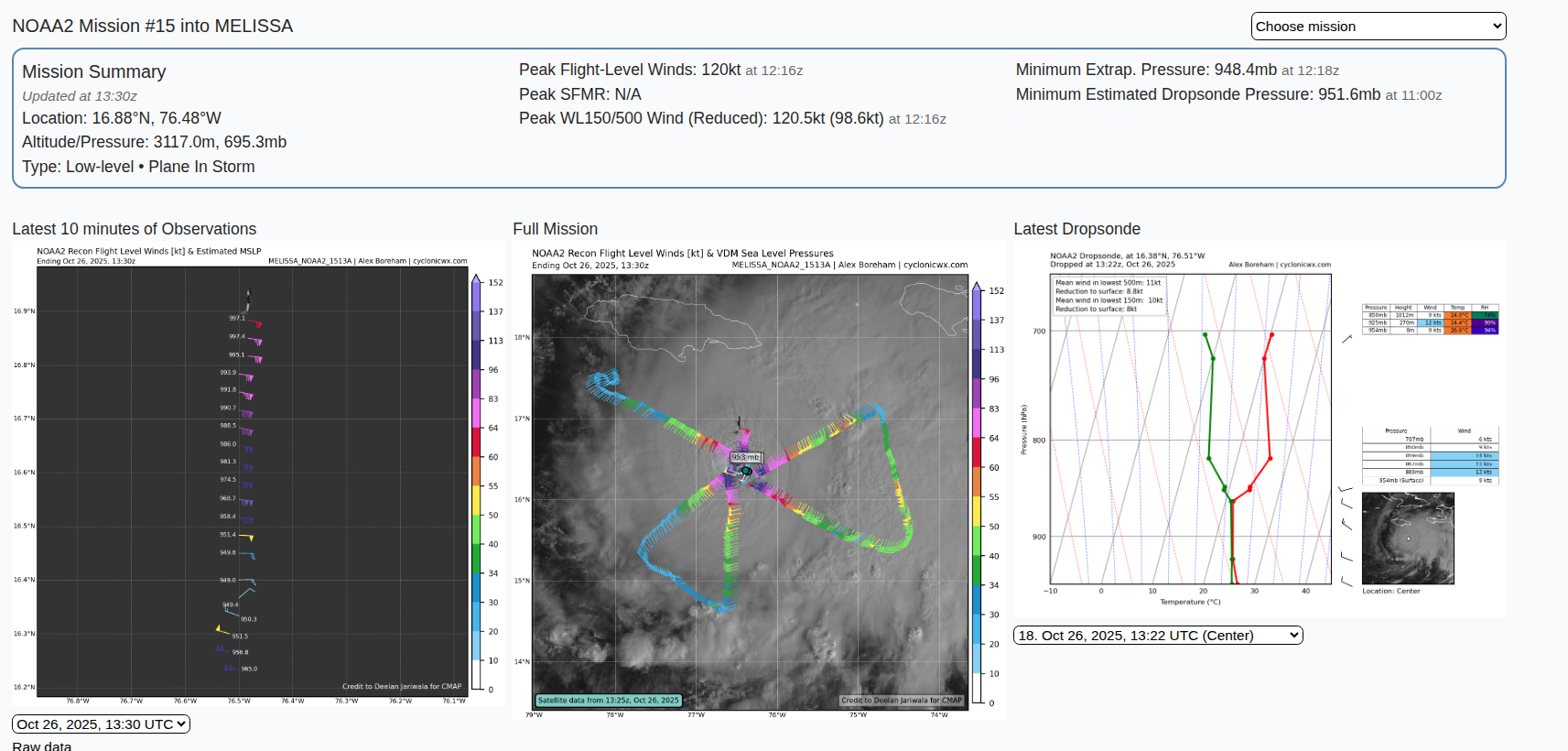1568x751 pixels.
Task: Click the aircraft icon atop the 10-minute observations track
Action: [x=247, y=299]
